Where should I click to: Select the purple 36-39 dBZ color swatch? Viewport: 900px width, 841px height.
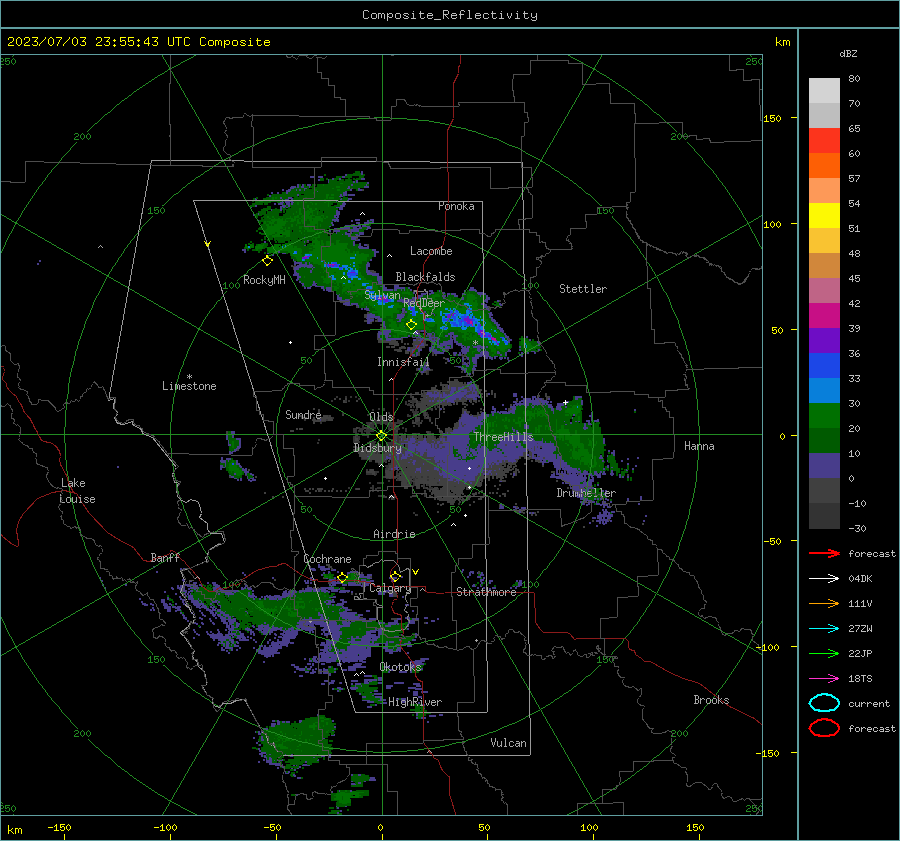pyautogui.click(x=824, y=341)
